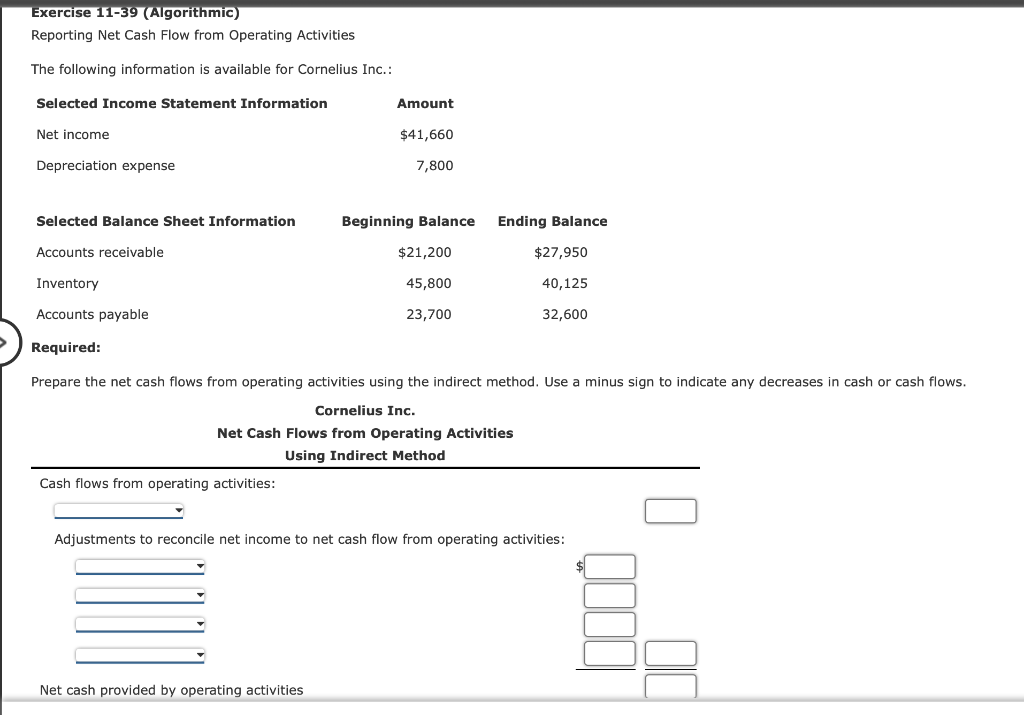
Task: Open the second adjustments dropdown
Action: (x=140, y=595)
